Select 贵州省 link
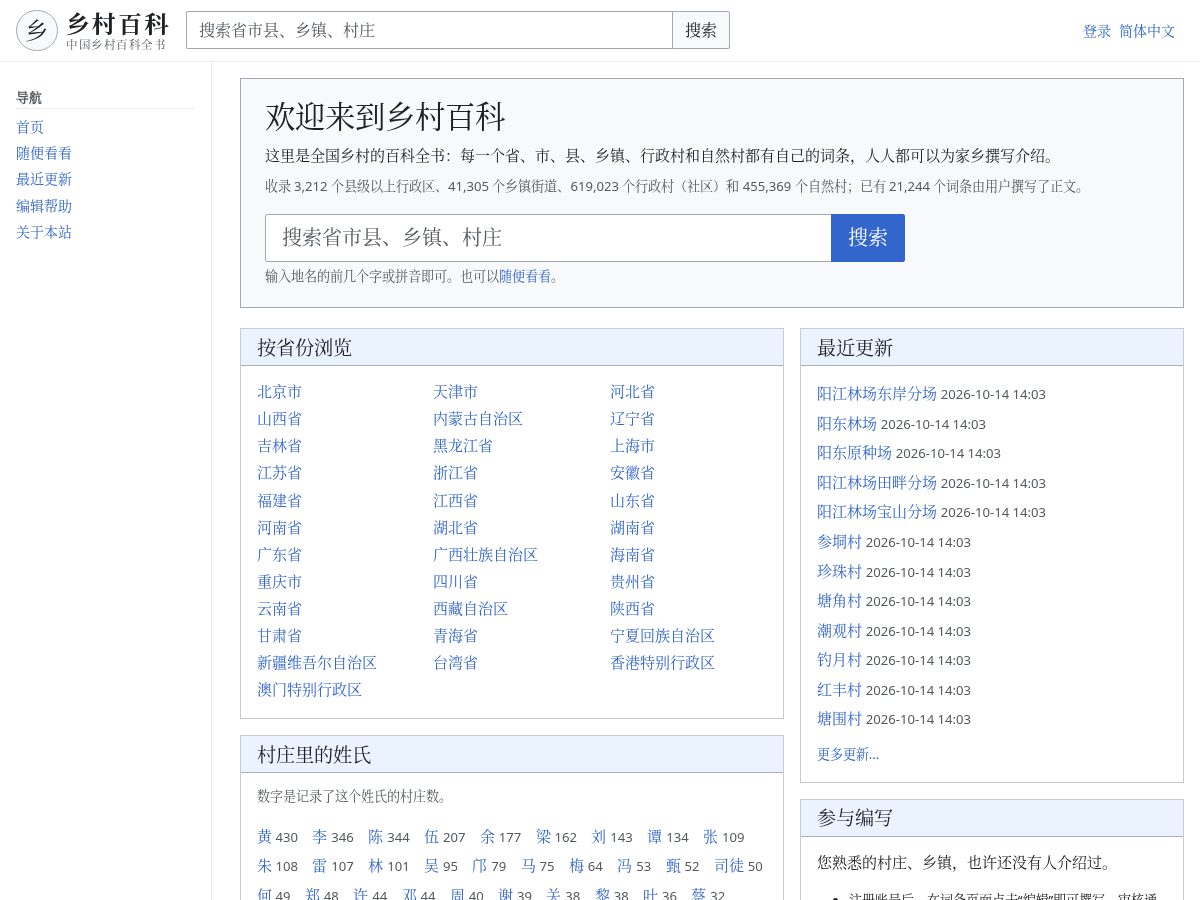Viewport: 1200px width, 900px height. coord(633,581)
